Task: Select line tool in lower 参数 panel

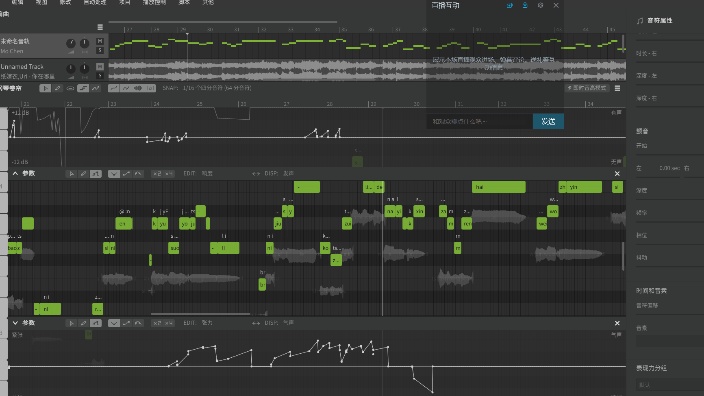Action: pos(96,323)
